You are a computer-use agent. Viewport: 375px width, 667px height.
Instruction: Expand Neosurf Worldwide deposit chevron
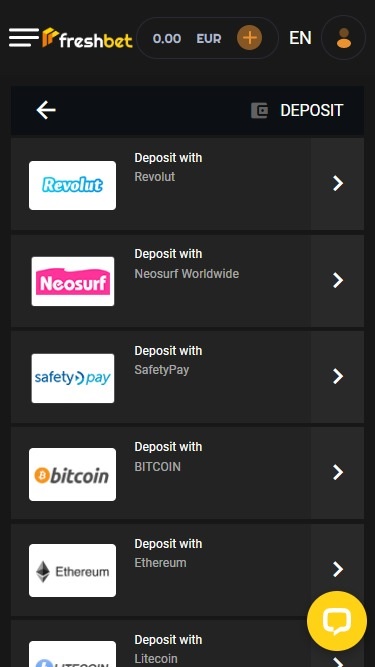tap(338, 280)
